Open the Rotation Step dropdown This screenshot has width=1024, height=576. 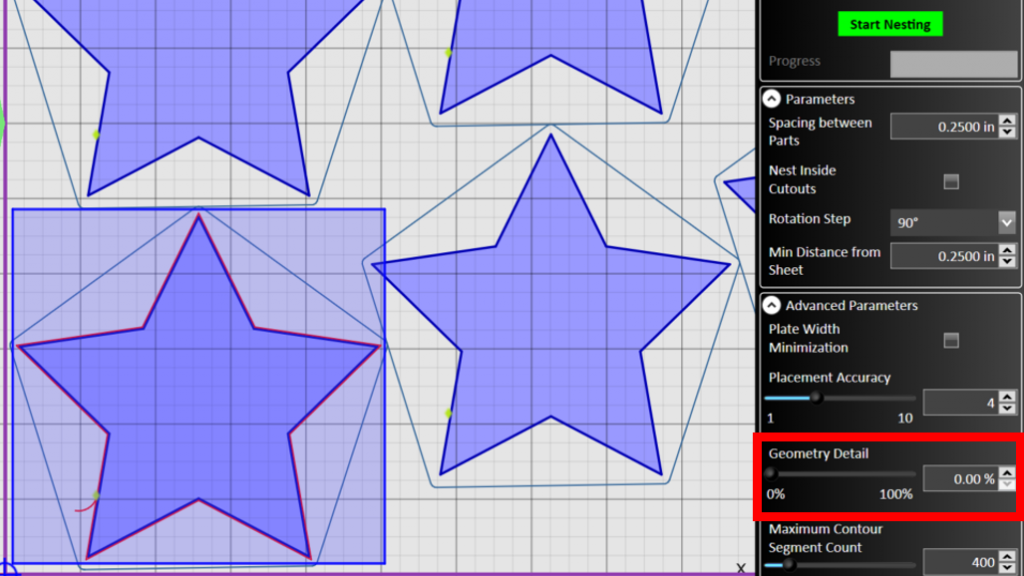point(1006,222)
